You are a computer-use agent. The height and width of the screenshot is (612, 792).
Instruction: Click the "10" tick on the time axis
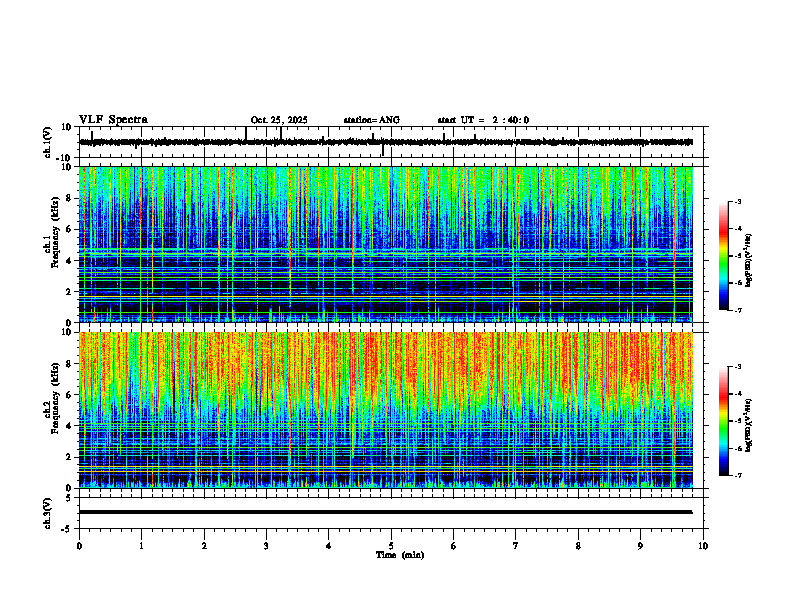click(x=703, y=546)
